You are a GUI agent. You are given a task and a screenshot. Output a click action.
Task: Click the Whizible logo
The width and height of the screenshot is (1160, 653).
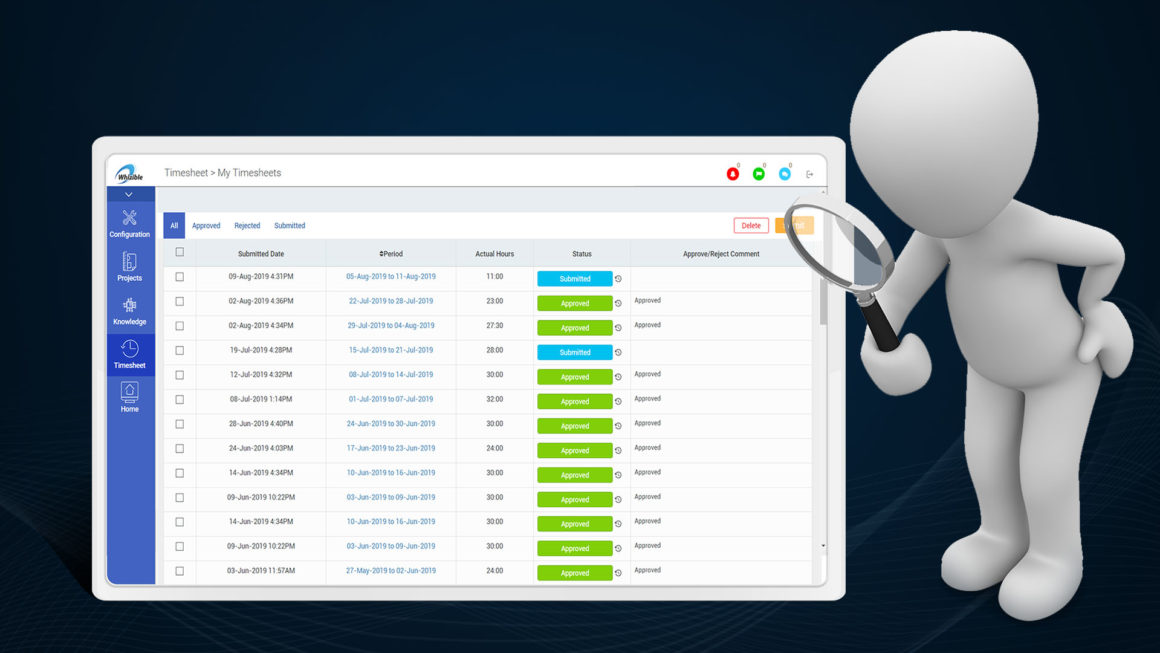130,174
